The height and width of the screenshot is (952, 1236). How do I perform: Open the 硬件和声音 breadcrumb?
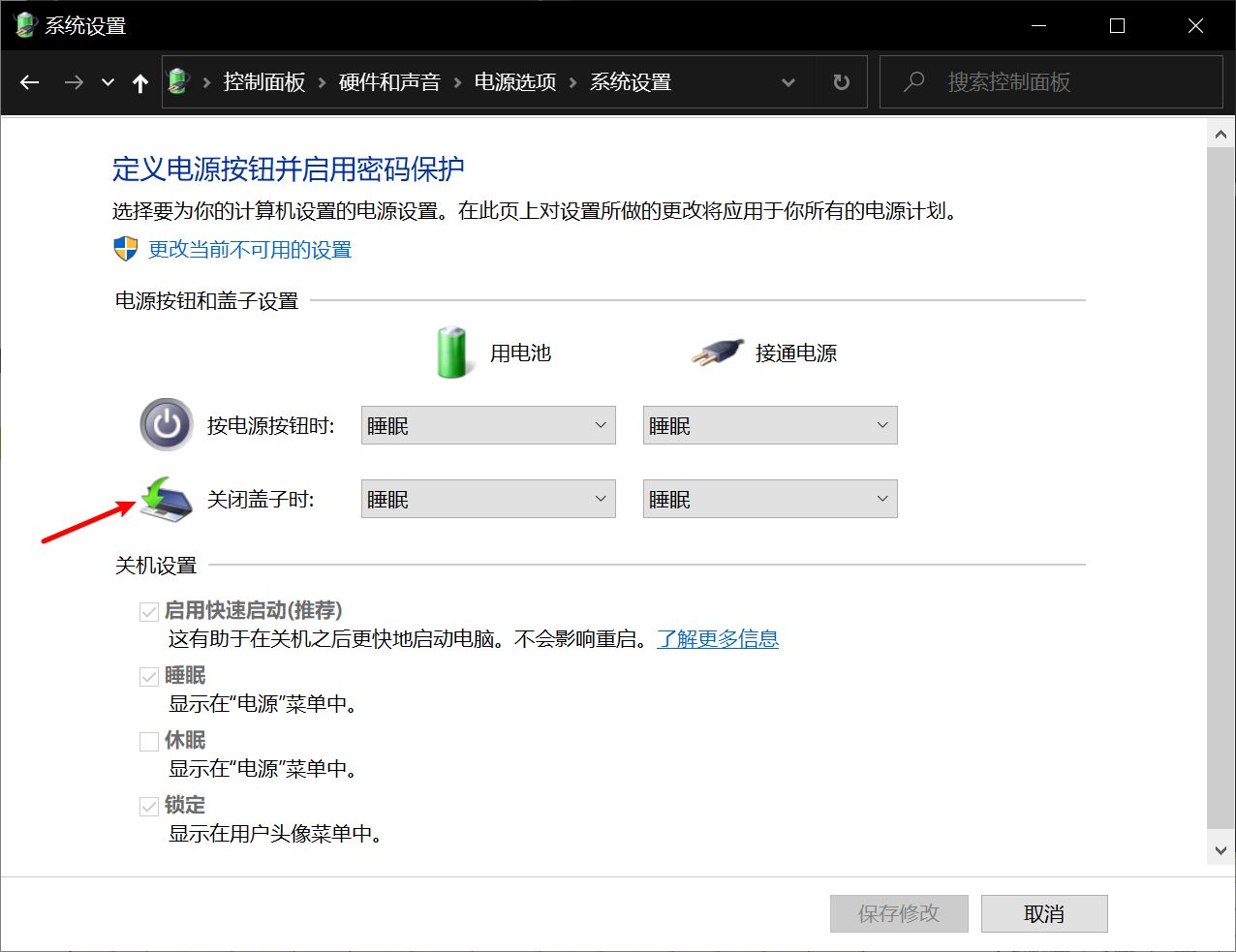click(389, 82)
